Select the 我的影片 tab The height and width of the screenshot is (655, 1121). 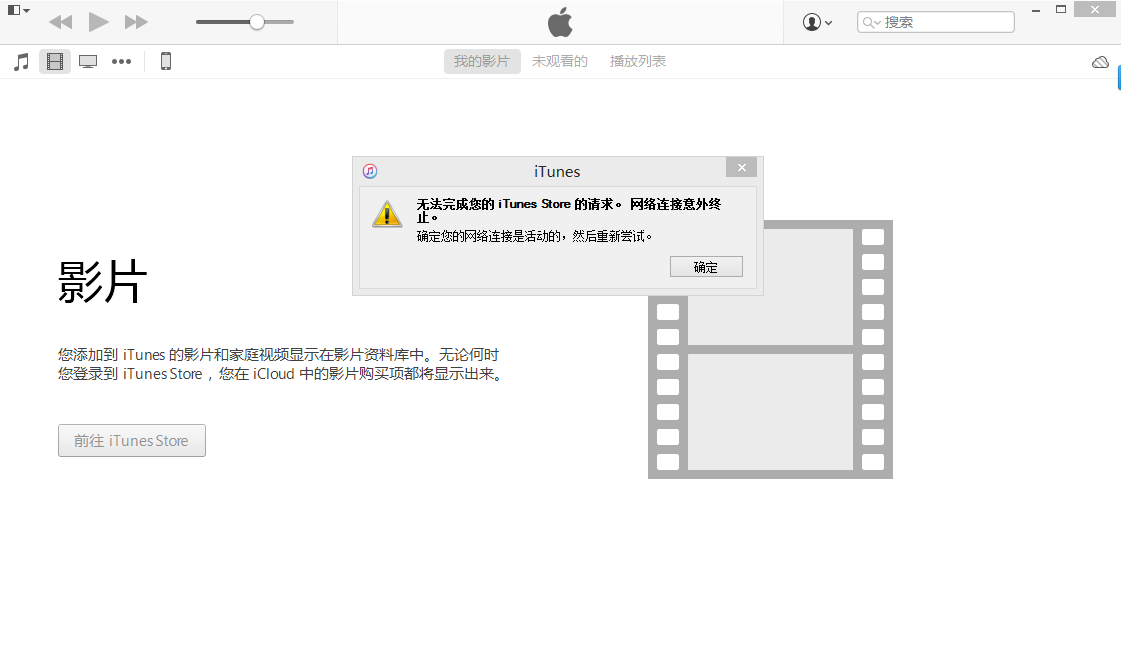[x=482, y=61]
